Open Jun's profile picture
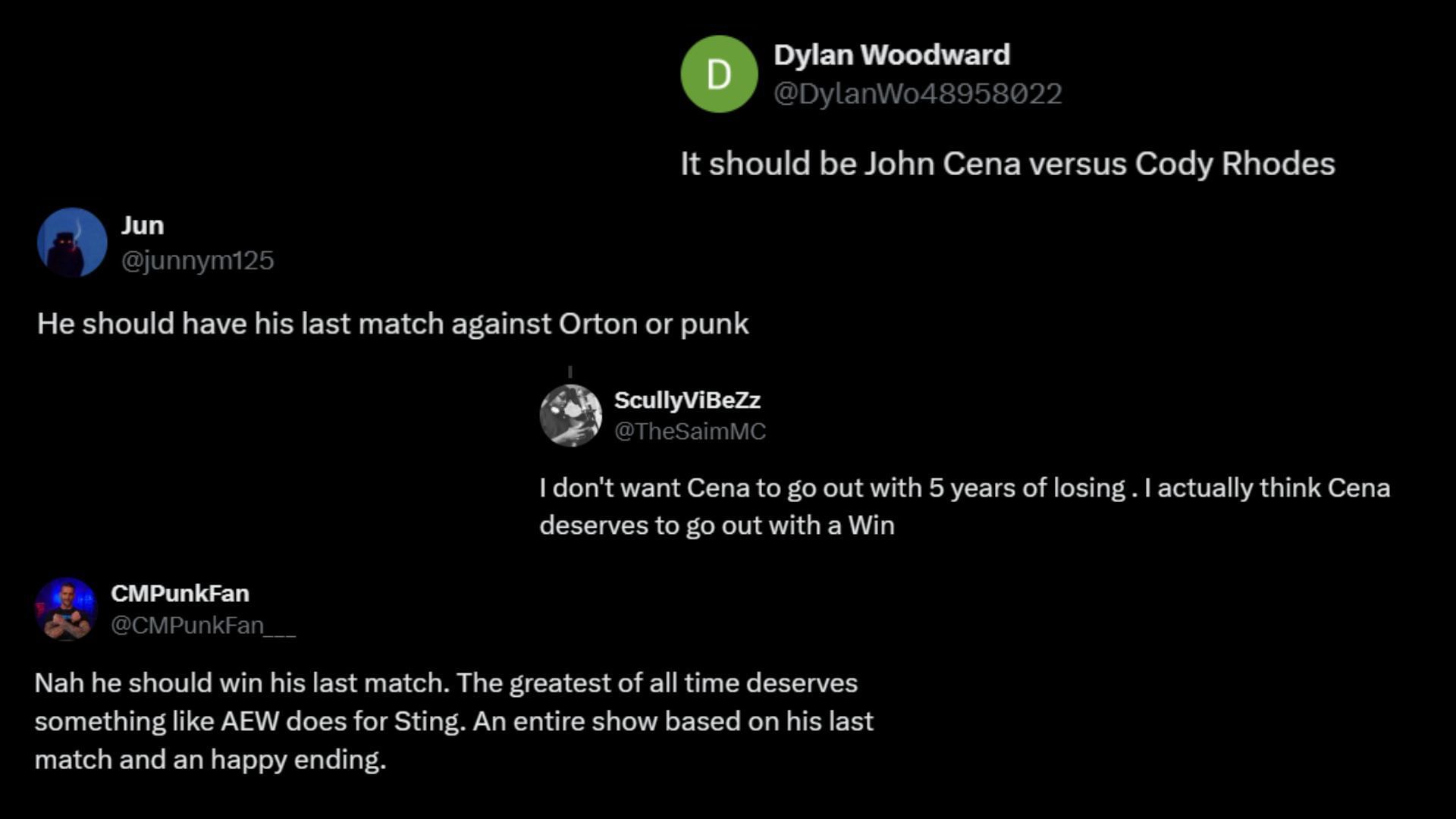 tap(72, 243)
